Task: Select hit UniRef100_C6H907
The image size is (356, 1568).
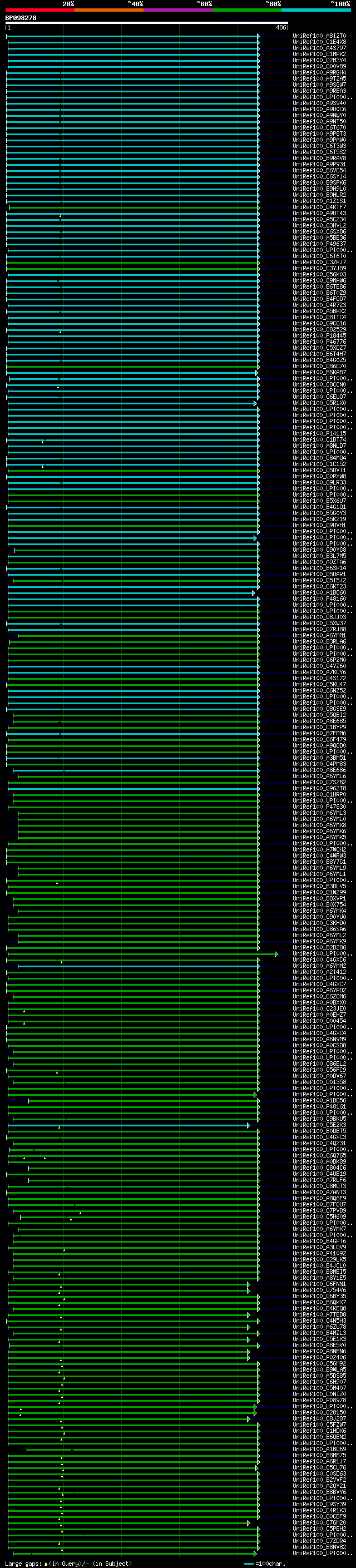Action: click(x=319, y=1382)
